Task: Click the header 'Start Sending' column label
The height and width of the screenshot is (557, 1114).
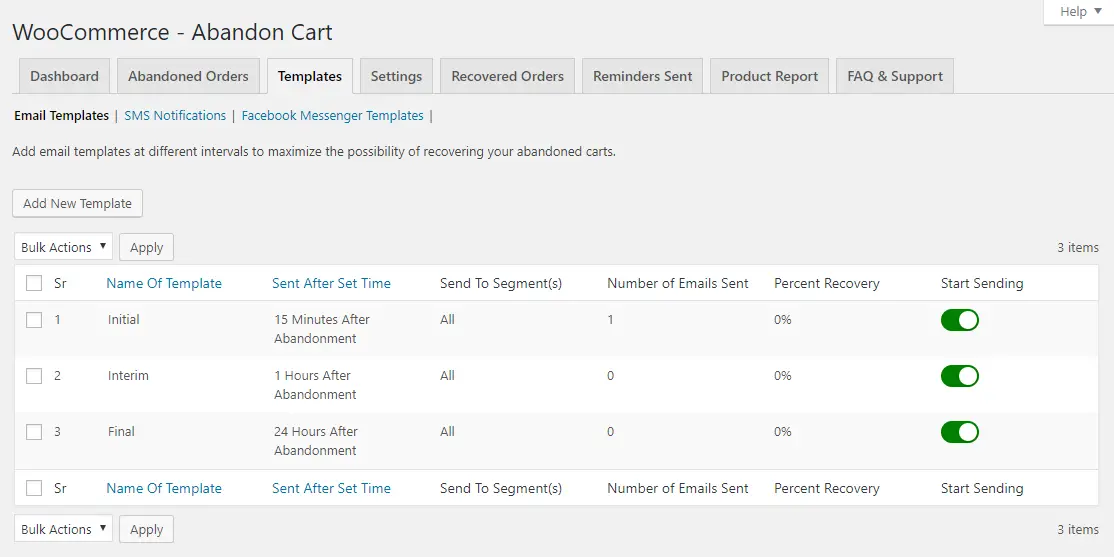Action: click(x=982, y=283)
